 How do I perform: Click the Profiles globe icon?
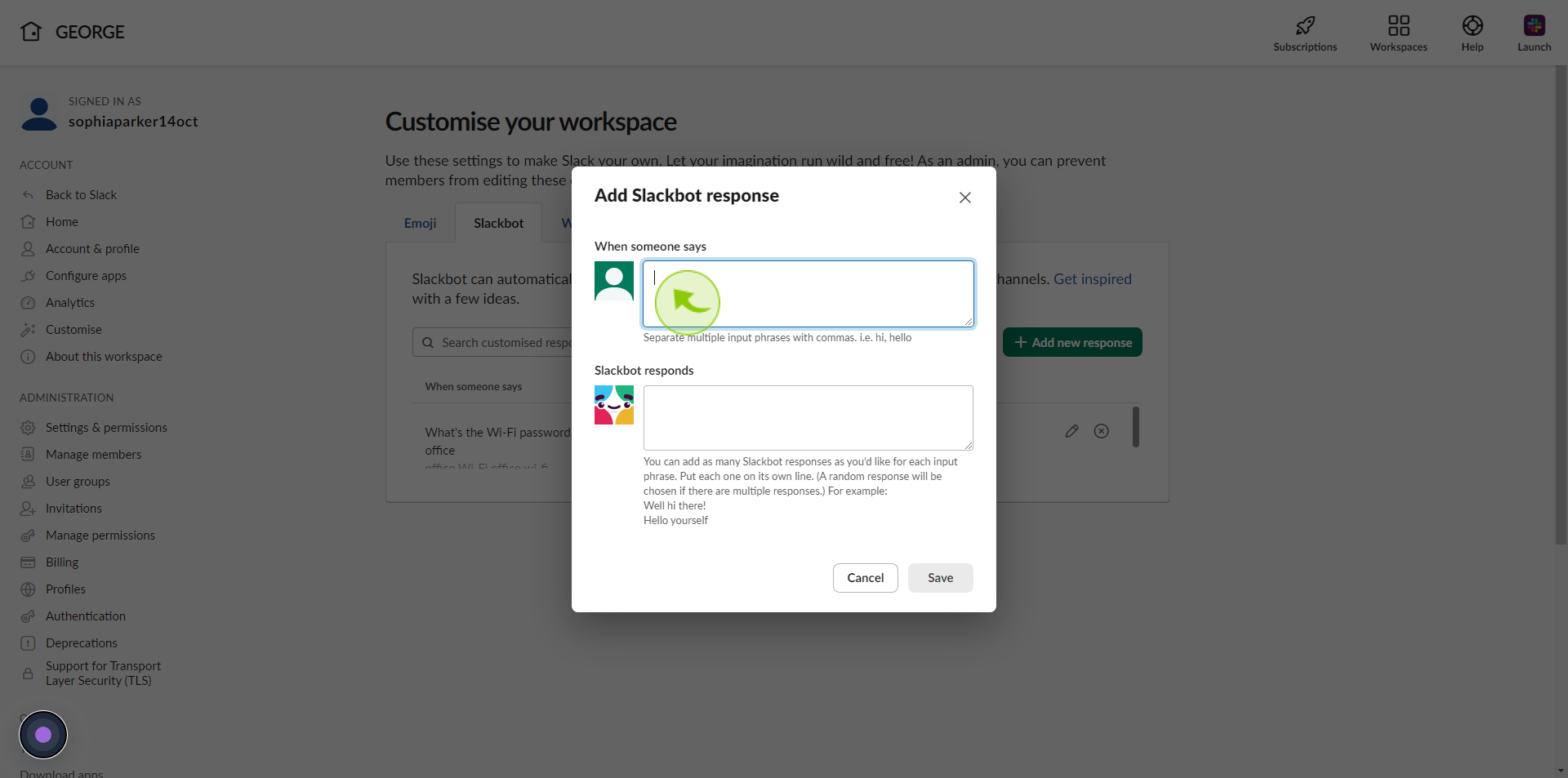(28, 589)
